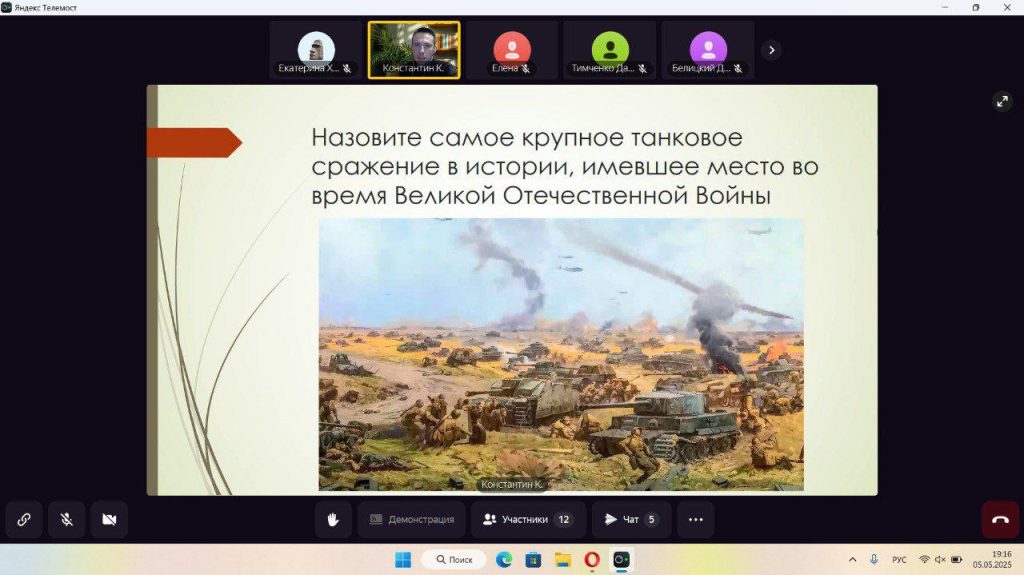Open the Чат panel
This screenshot has height=575, width=1024.
pyautogui.click(x=630, y=520)
